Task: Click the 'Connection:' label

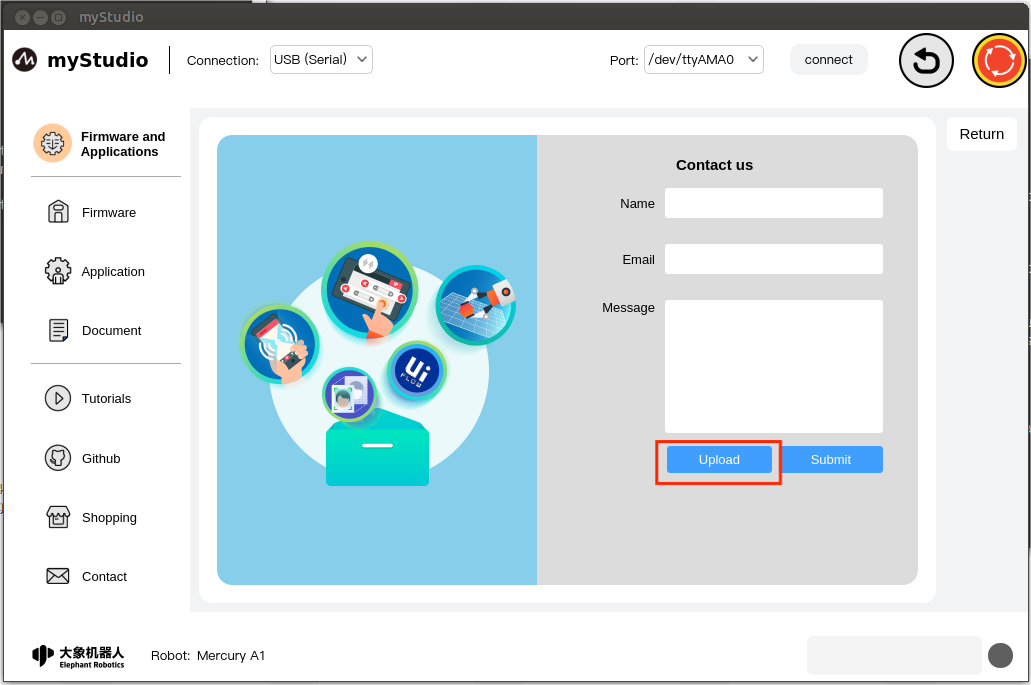Action: [223, 60]
